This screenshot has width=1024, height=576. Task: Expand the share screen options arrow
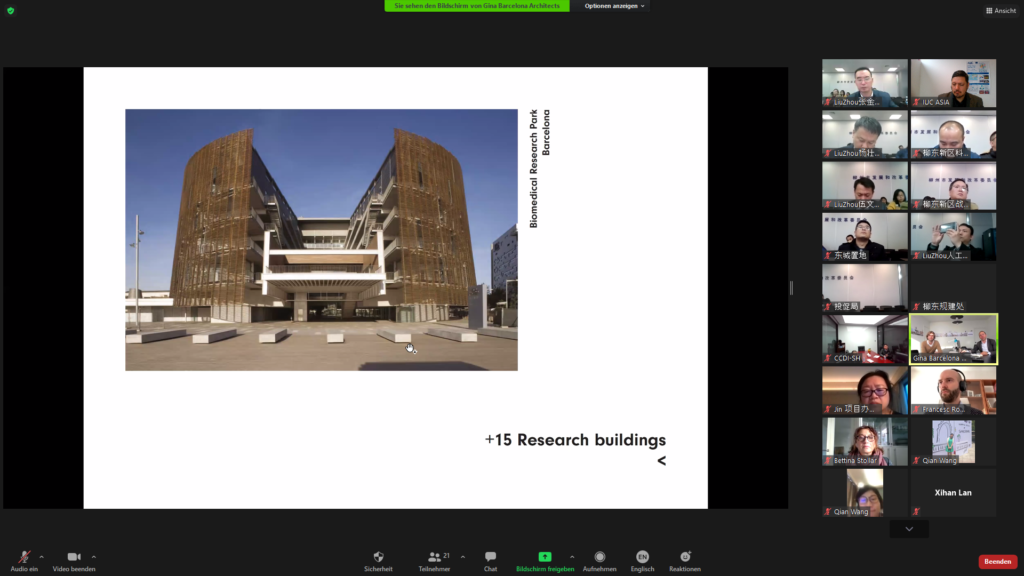pyautogui.click(x=572, y=557)
